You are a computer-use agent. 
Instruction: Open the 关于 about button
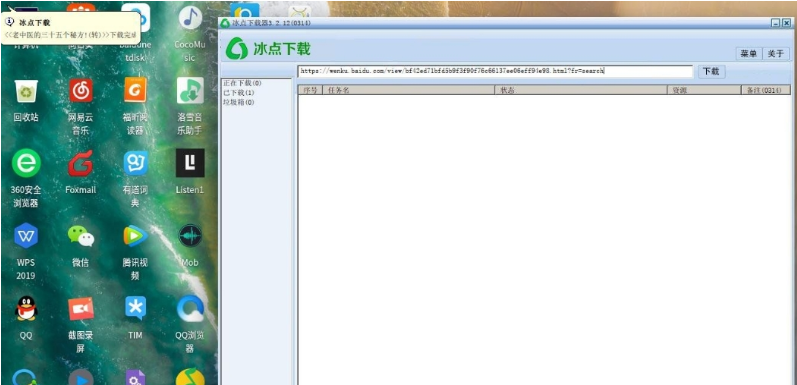(776, 54)
